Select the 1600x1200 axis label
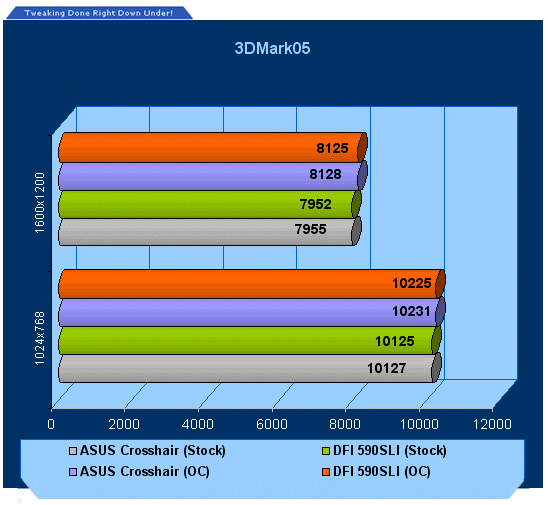Image resolution: width=548 pixels, height=505 pixels. tap(40, 203)
